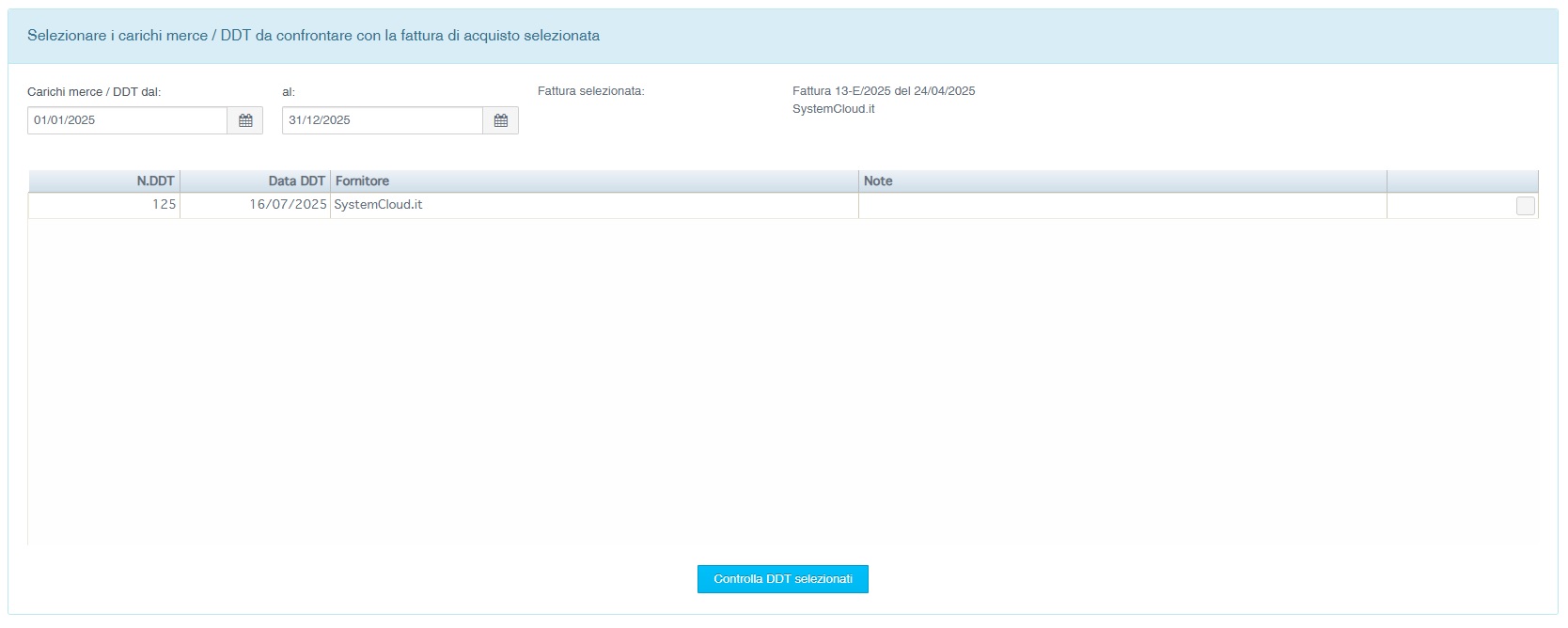
Task: Select the row cell with DDT number 125
Action: point(164,205)
